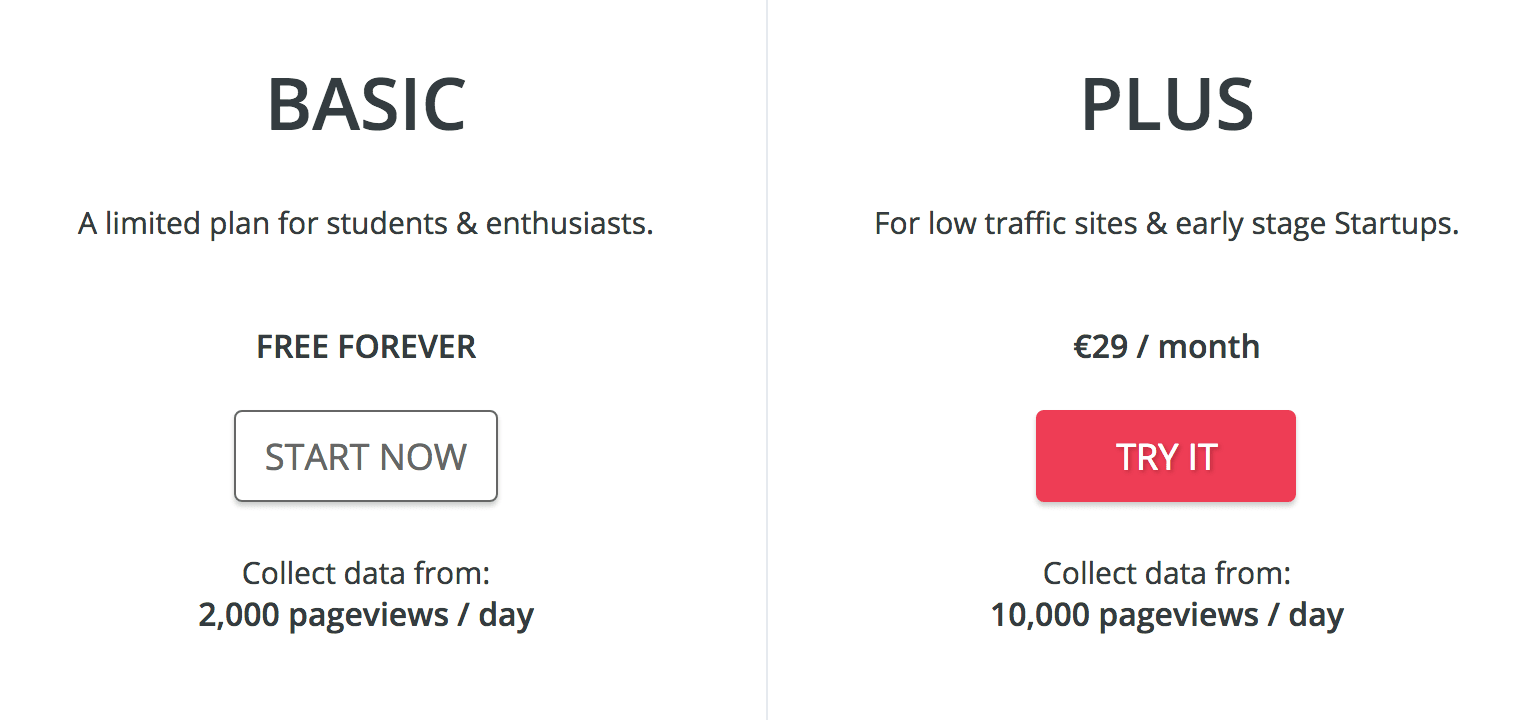Click the vertical divider between plans
The height and width of the screenshot is (720, 1524).
[767, 360]
